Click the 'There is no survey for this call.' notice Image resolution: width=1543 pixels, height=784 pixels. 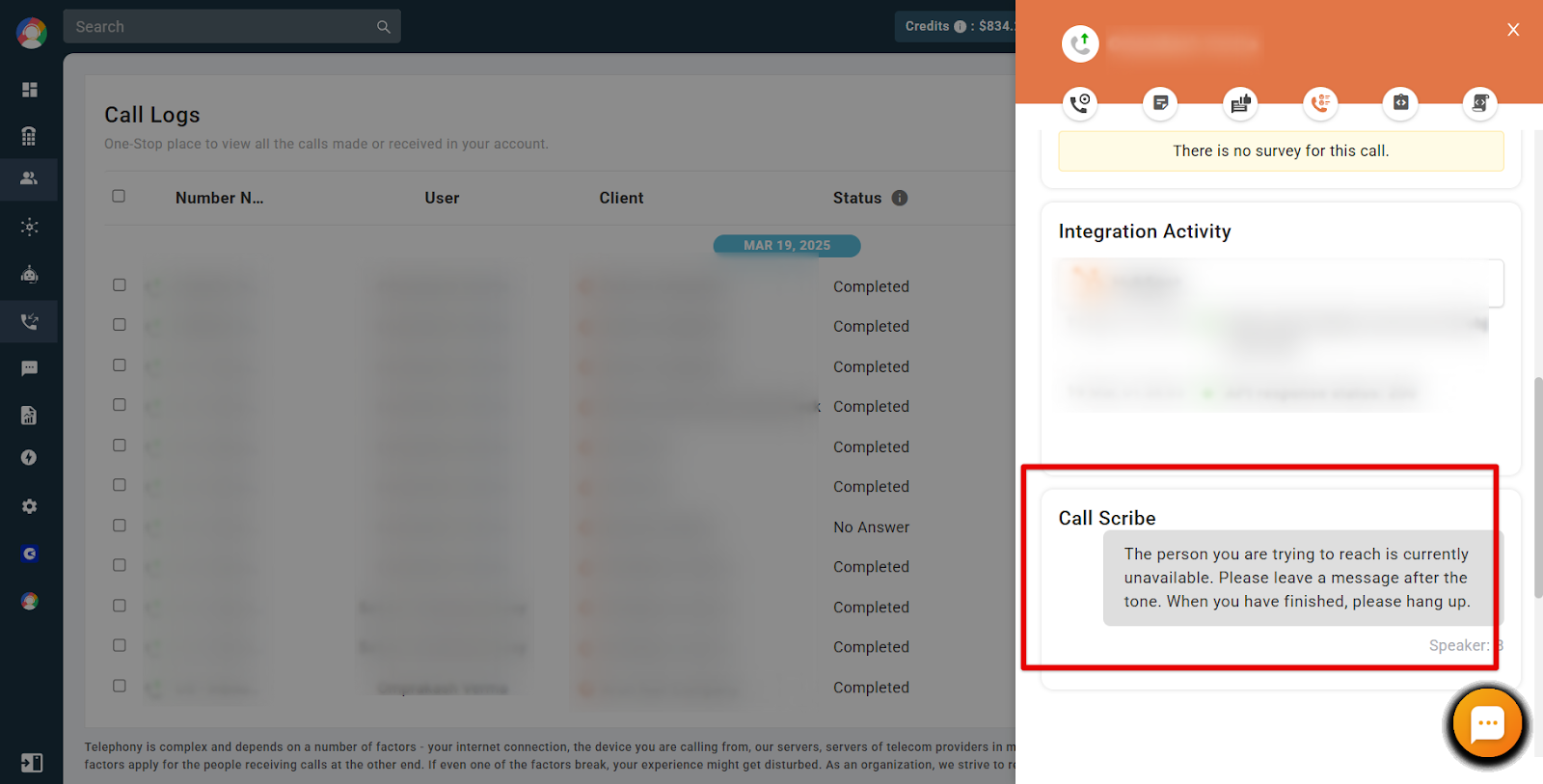point(1281,150)
